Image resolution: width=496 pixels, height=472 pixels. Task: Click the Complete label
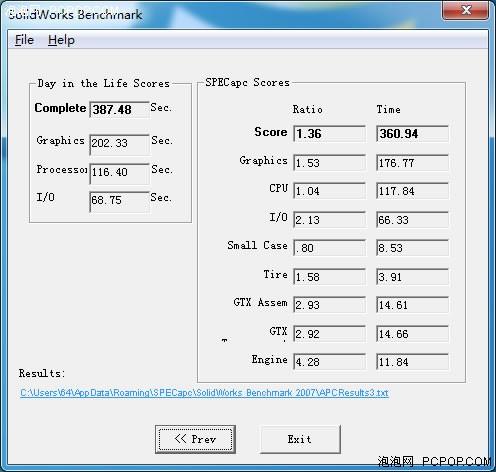pyautogui.click(x=60, y=108)
